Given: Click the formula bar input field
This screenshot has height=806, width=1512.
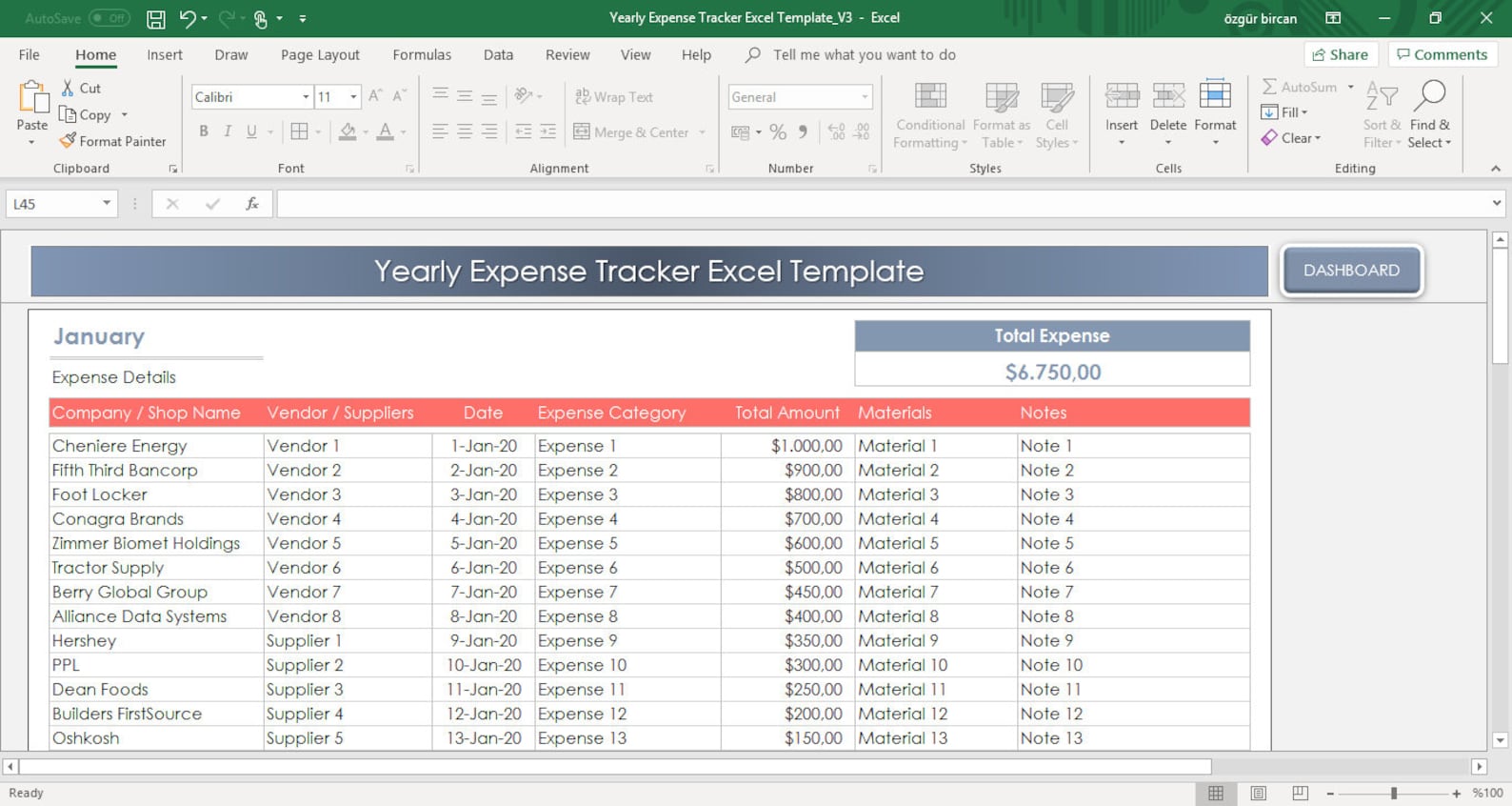Looking at the screenshot, I should (882, 203).
